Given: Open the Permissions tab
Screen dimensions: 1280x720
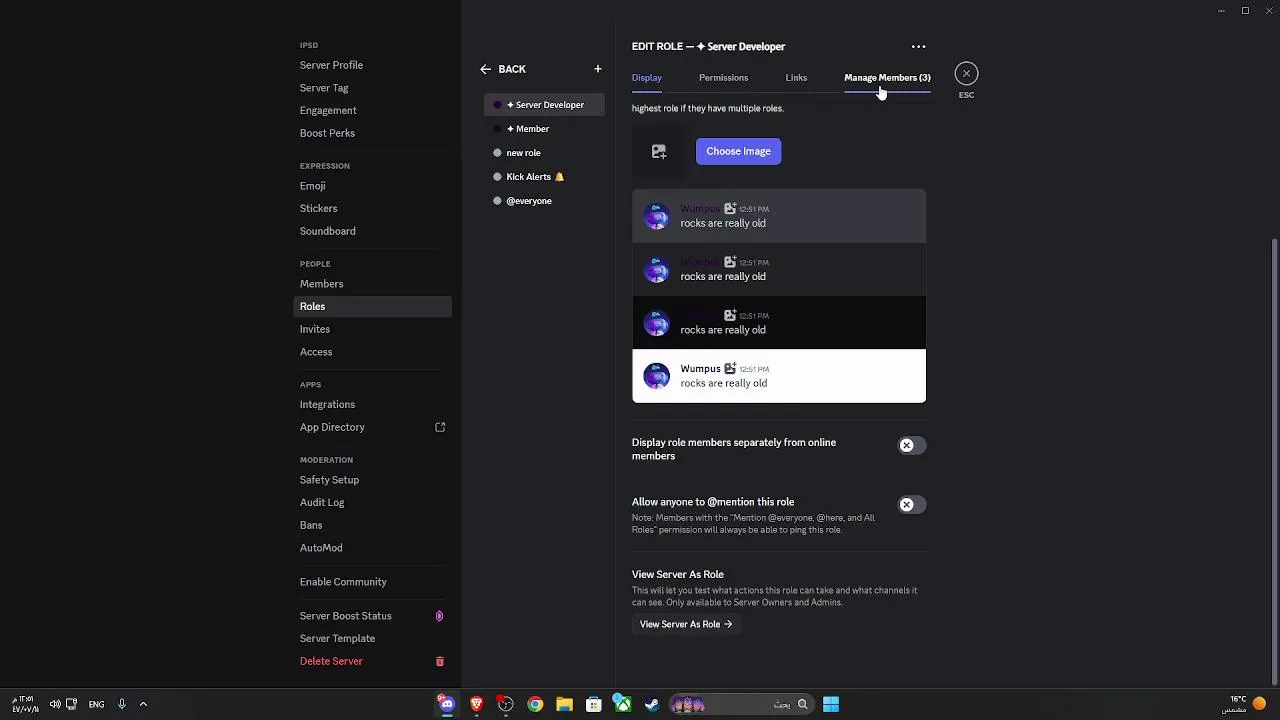Looking at the screenshot, I should [723, 78].
